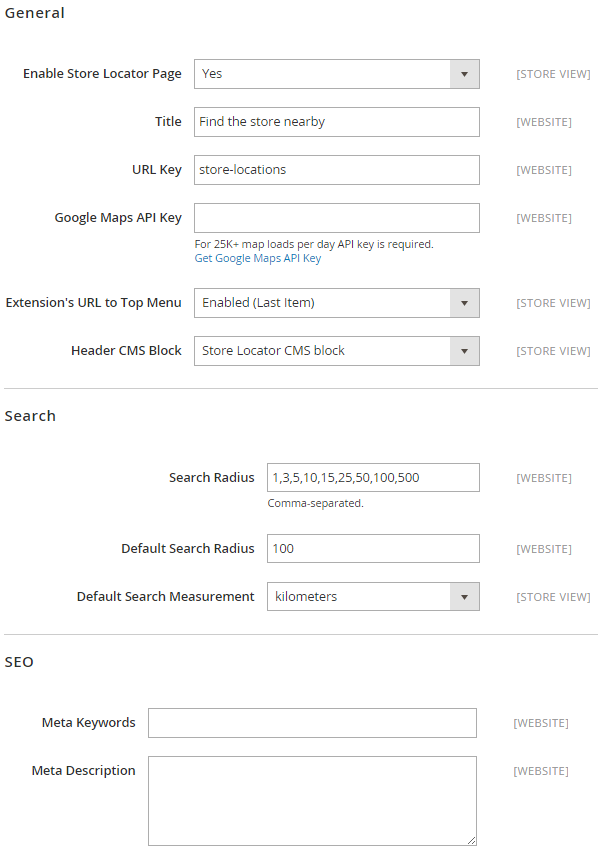Click the Header CMS Block label
The height and width of the screenshot is (852, 598).
point(126,350)
